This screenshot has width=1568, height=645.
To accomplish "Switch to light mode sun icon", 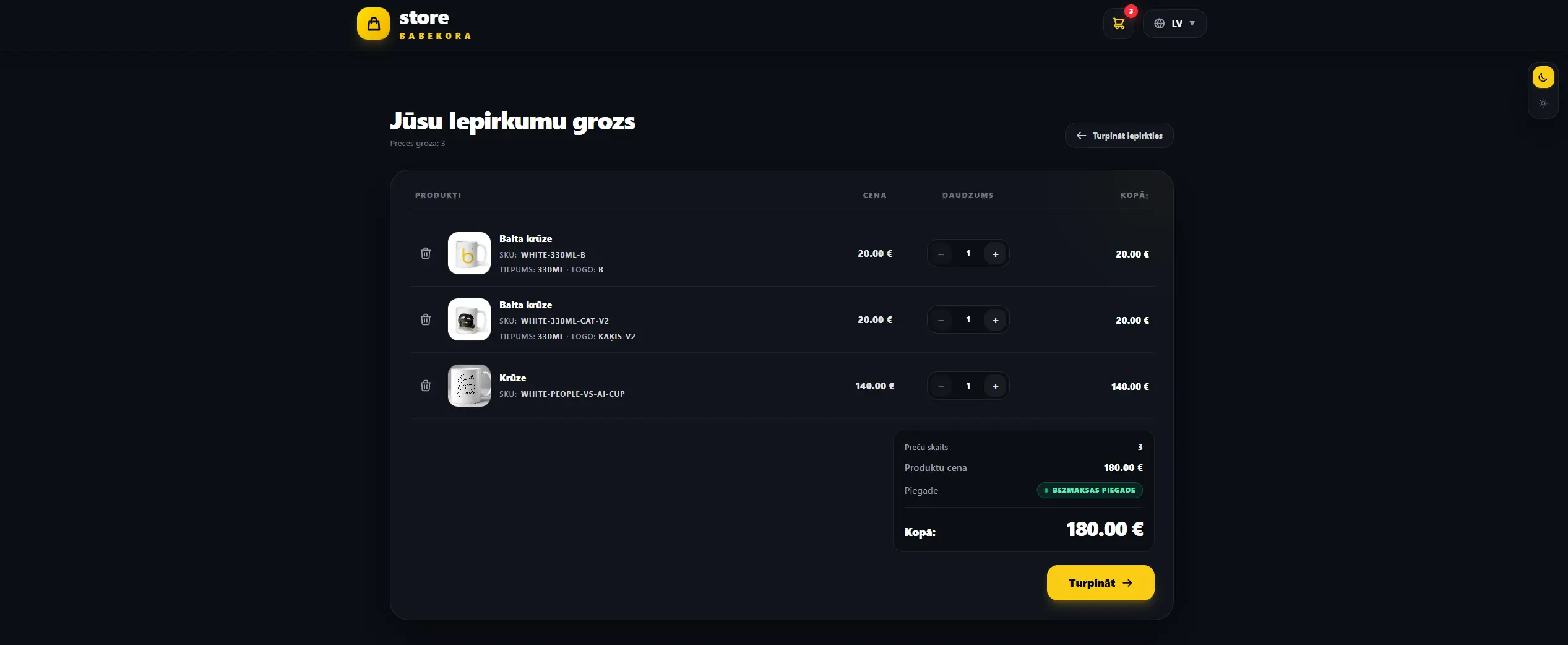I will click(x=1543, y=103).
